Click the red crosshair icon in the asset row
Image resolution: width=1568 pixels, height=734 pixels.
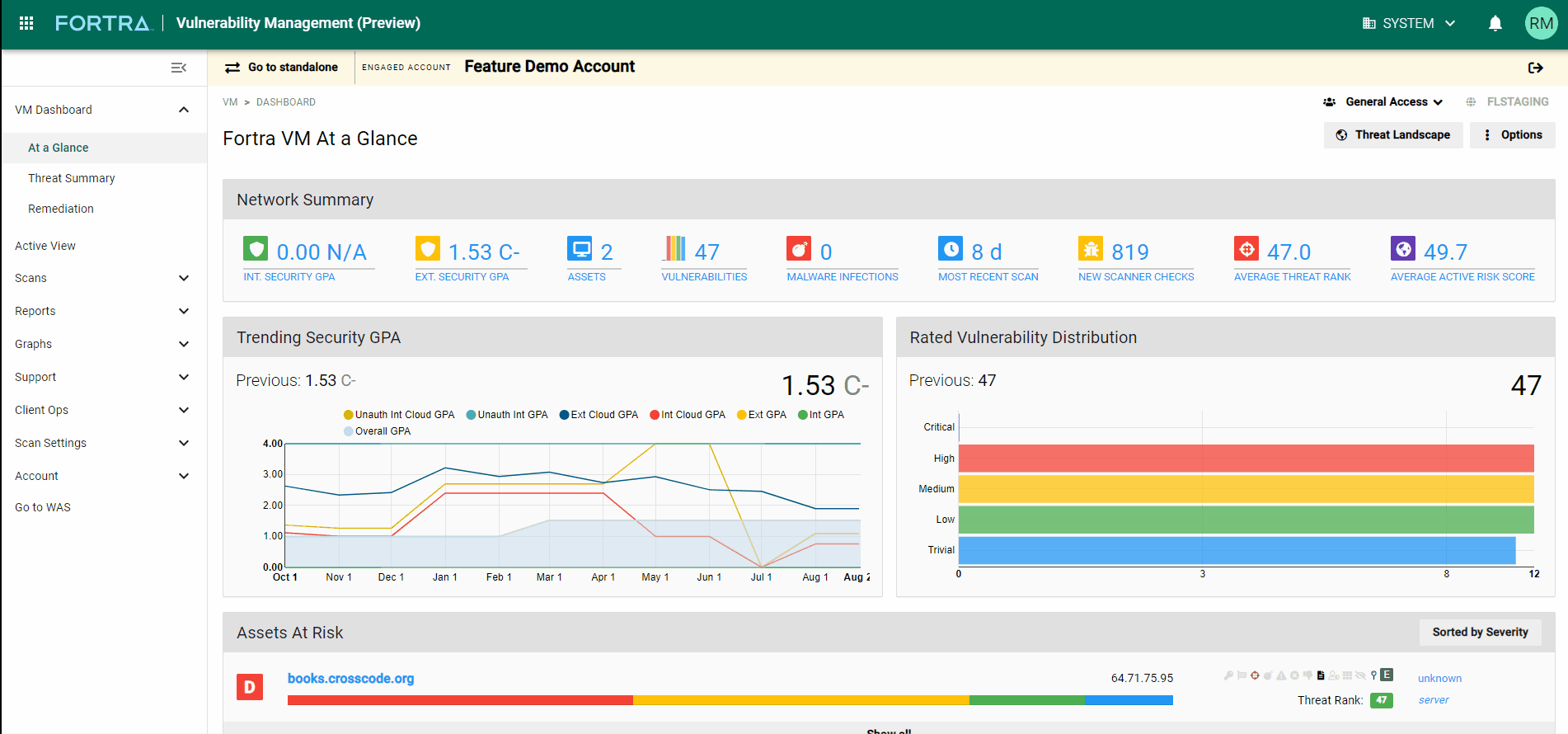pyautogui.click(x=1255, y=675)
